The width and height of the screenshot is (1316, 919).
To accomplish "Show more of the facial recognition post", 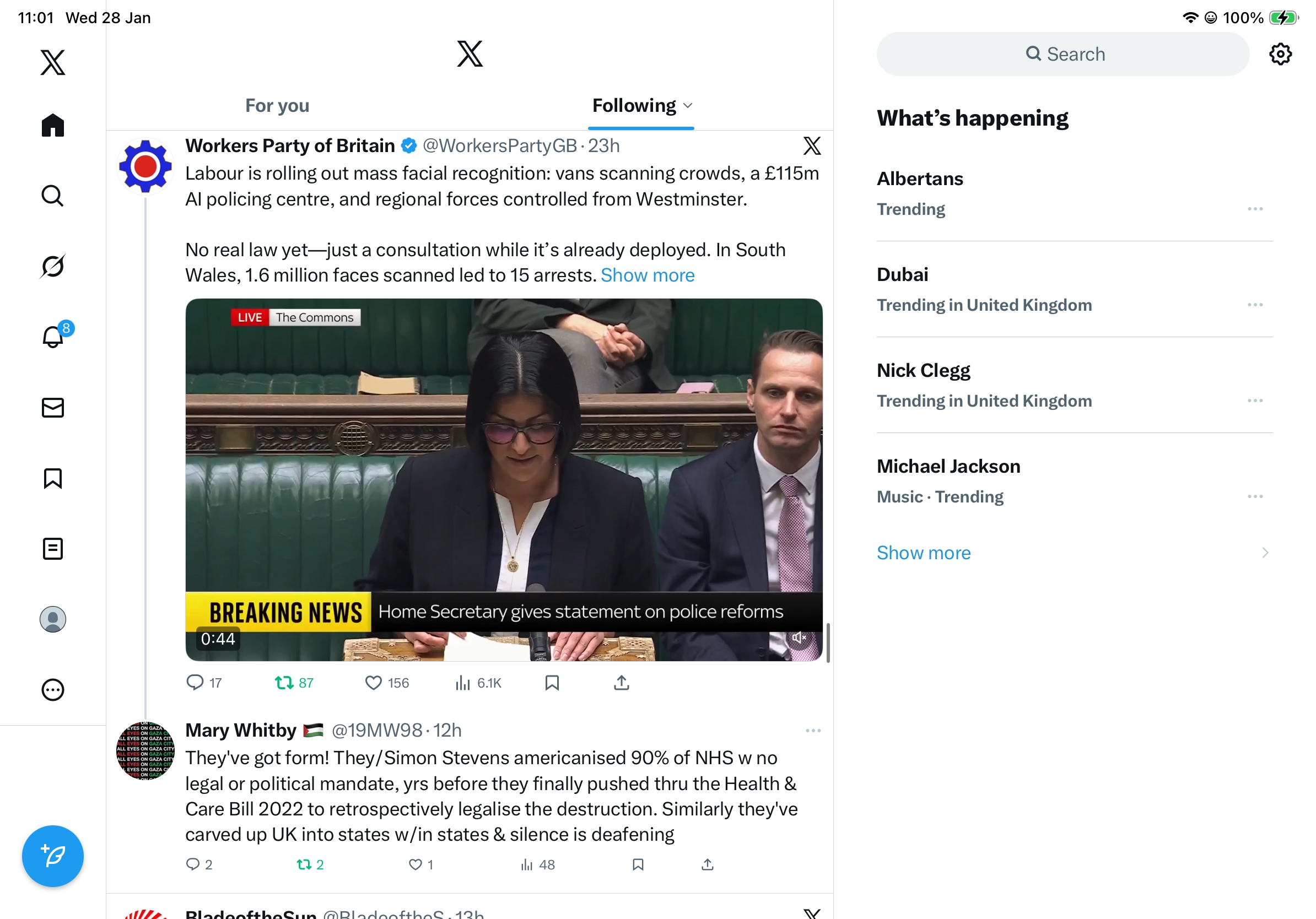I will [x=648, y=275].
